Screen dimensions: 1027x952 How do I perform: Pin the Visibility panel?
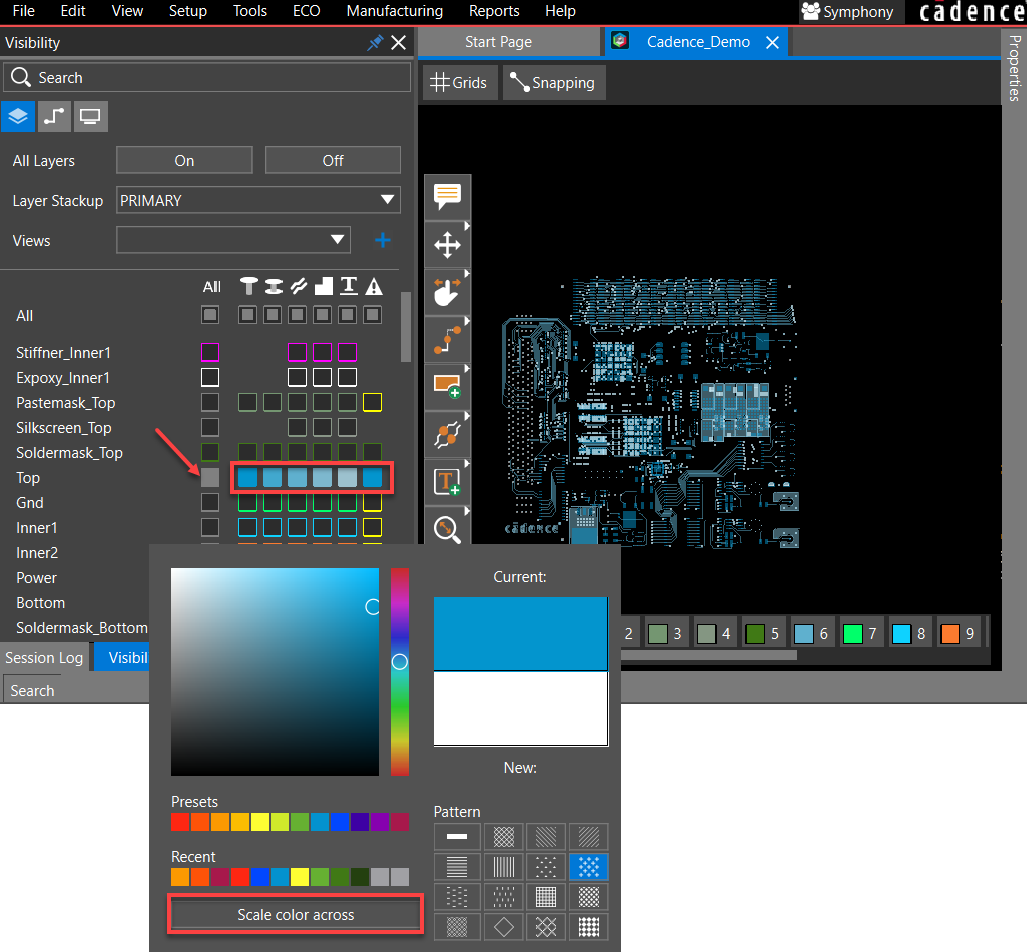pos(375,43)
